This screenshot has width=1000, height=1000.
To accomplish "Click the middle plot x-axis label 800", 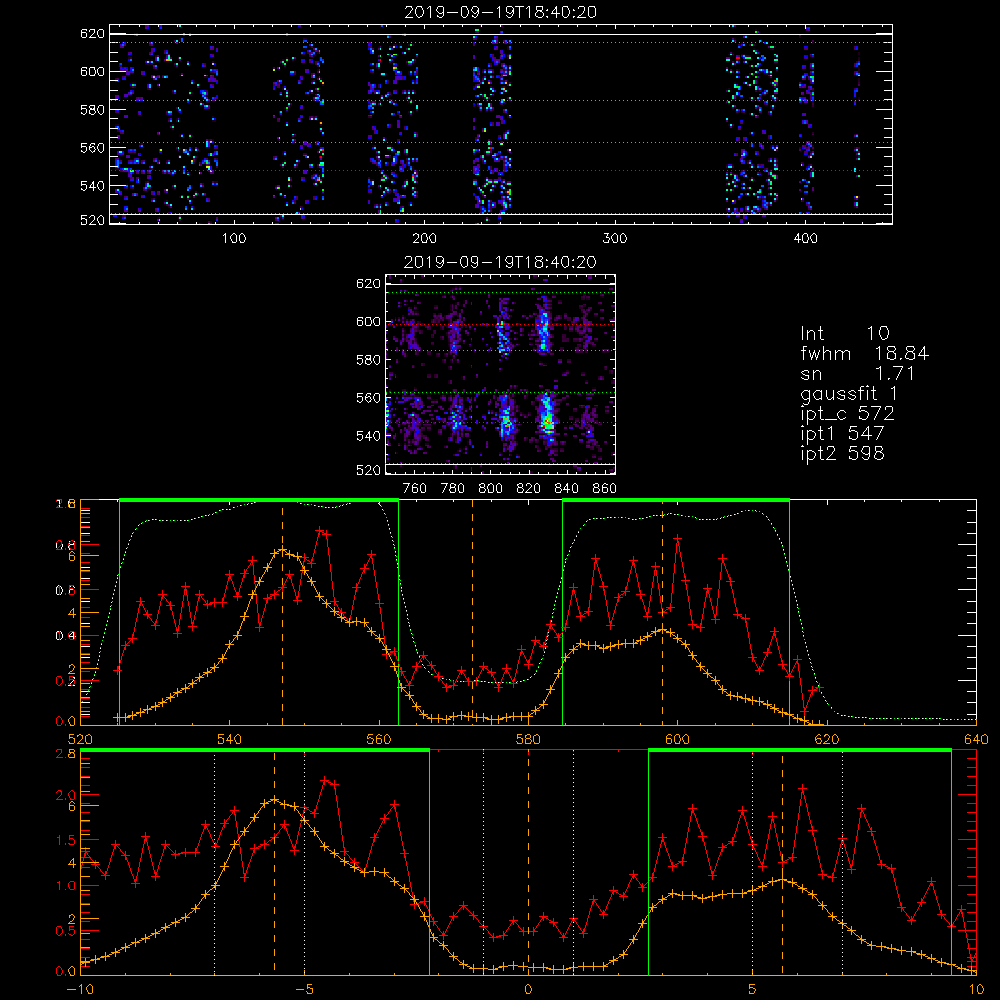I will pos(490,489).
